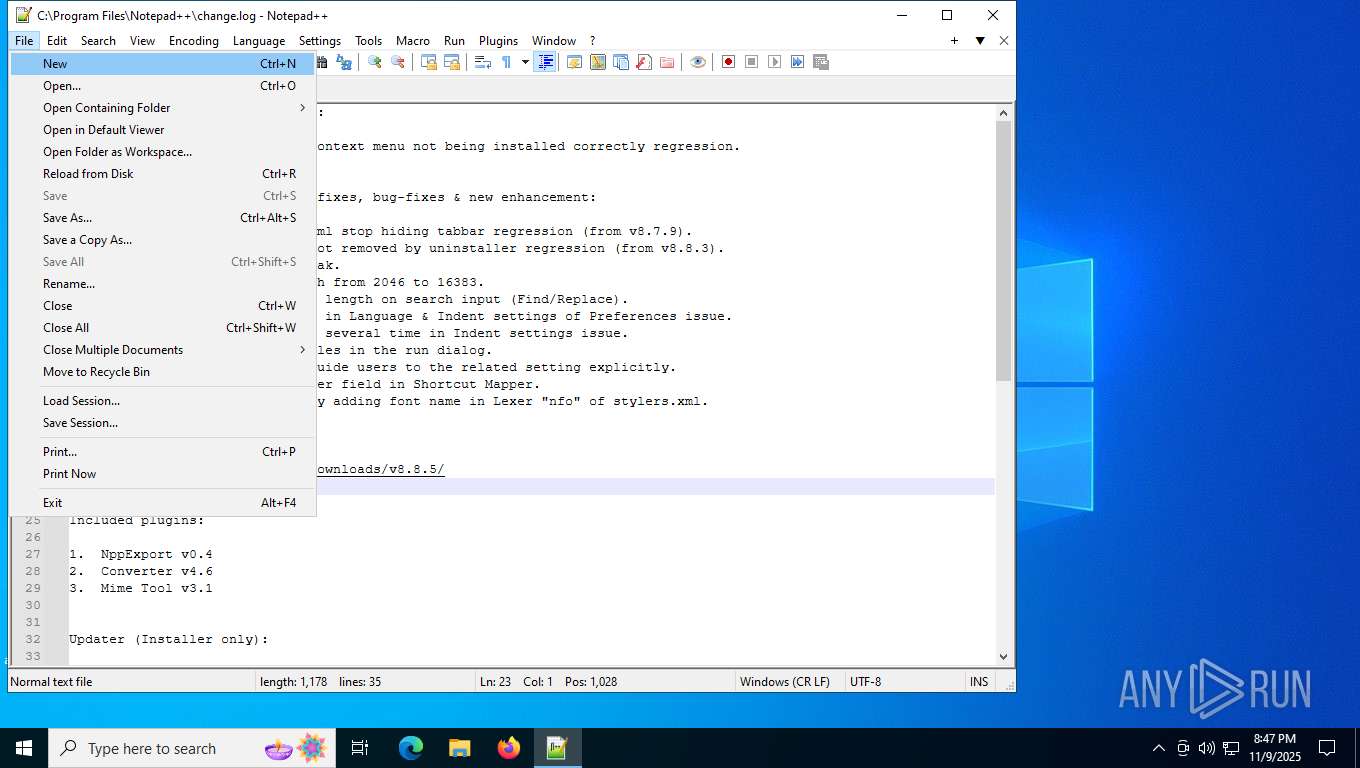Click the macro Playback icon

click(x=775, y=62)
